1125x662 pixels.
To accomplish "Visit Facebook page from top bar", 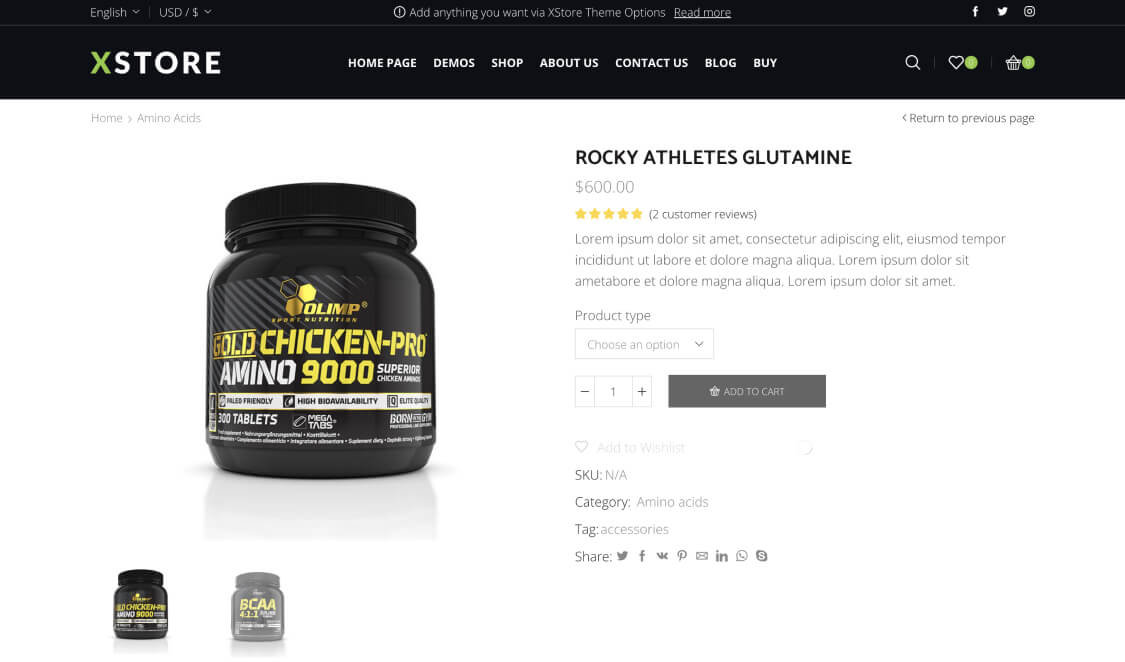I will point(975,11).
